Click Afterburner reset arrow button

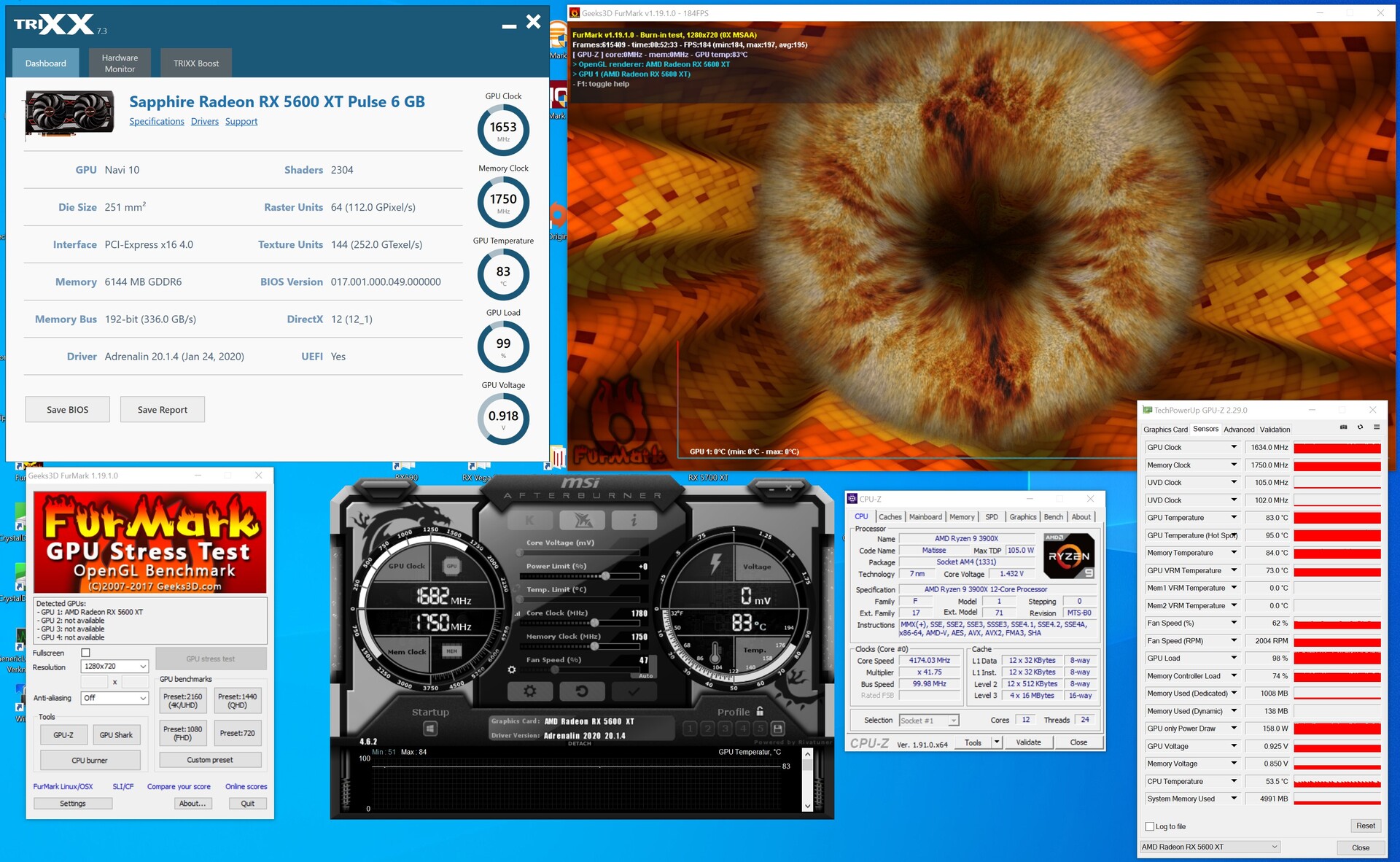pos(582,691)
